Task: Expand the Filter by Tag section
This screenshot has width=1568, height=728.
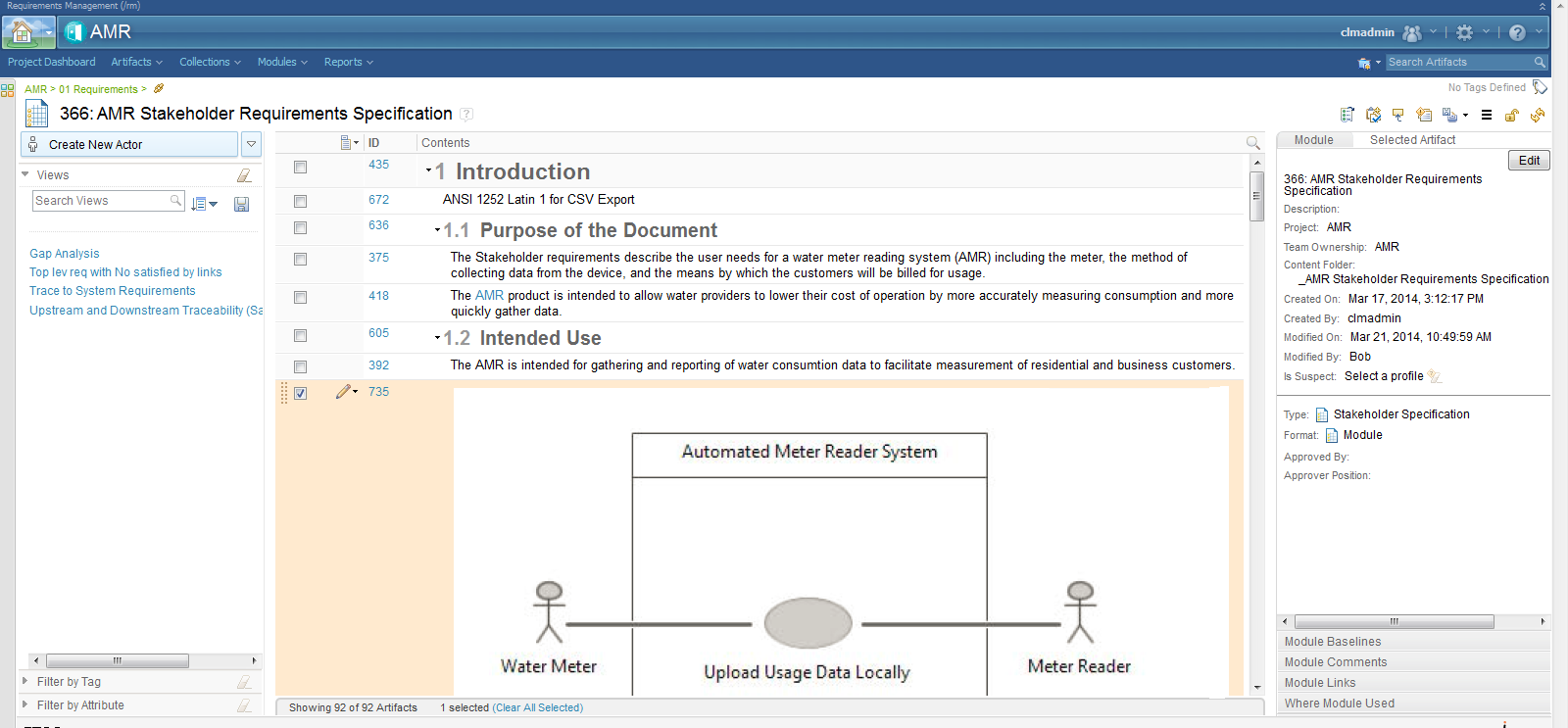Action: point(25,681)
